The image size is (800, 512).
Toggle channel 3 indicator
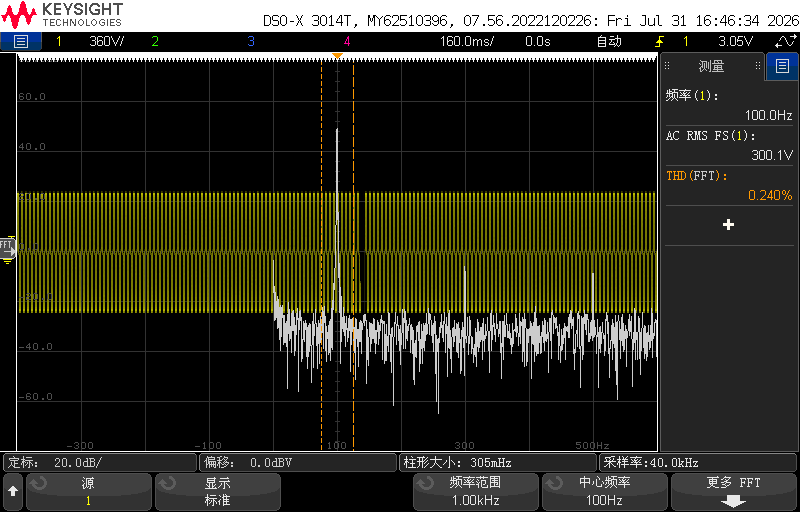[x=251, y=41]
